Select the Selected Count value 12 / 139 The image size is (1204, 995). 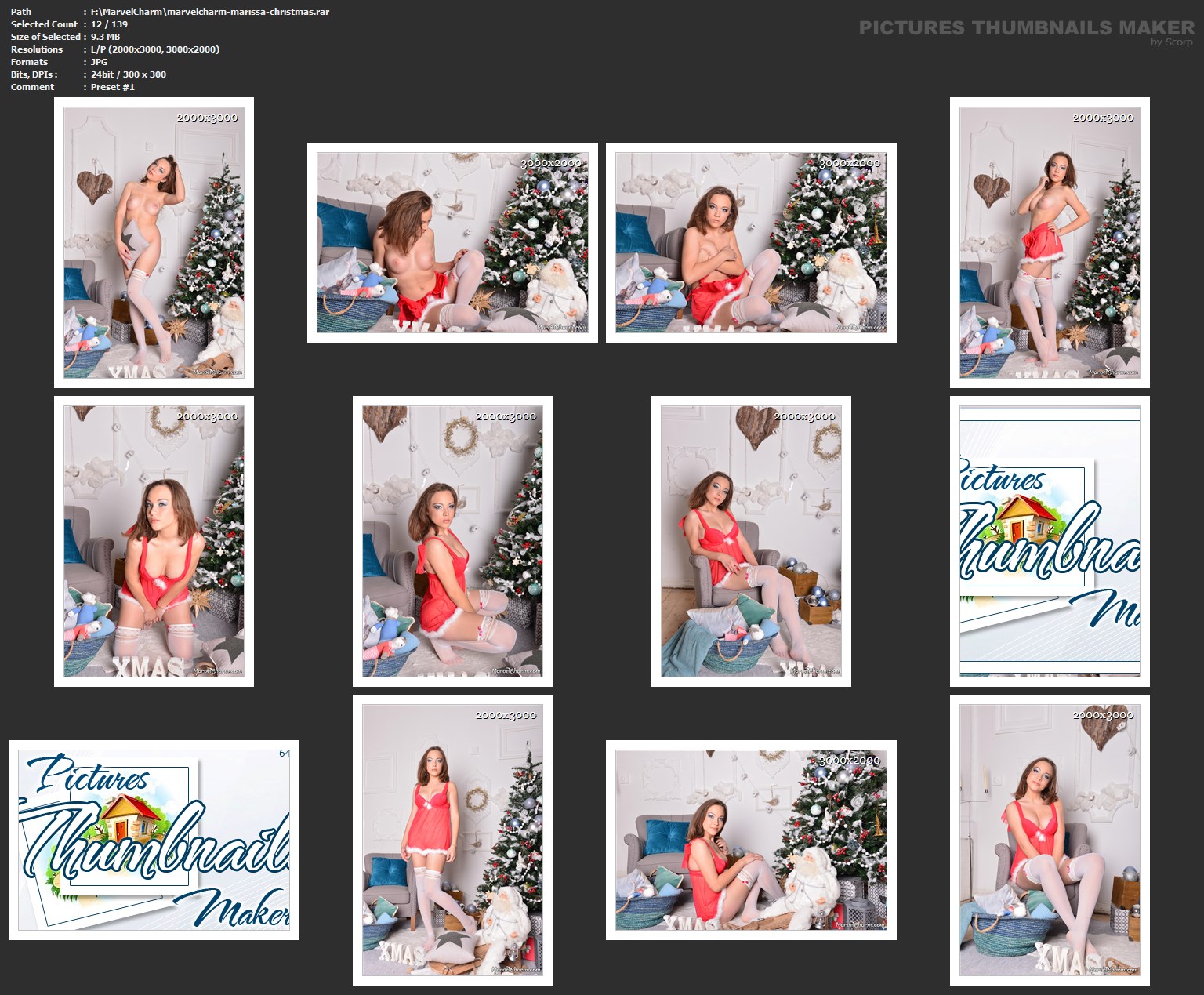point(109,24)
